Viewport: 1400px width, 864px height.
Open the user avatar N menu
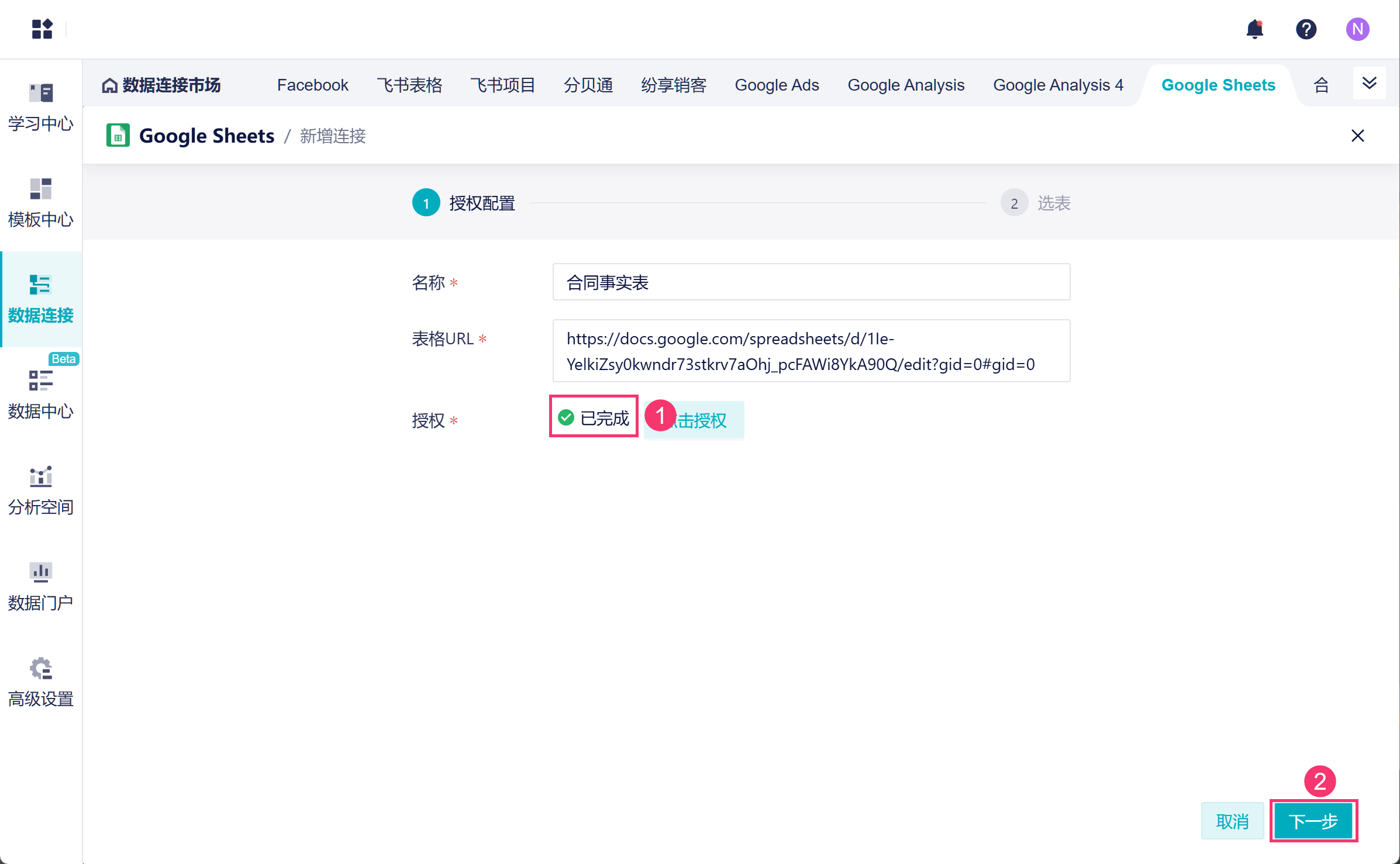(1357, 29)
